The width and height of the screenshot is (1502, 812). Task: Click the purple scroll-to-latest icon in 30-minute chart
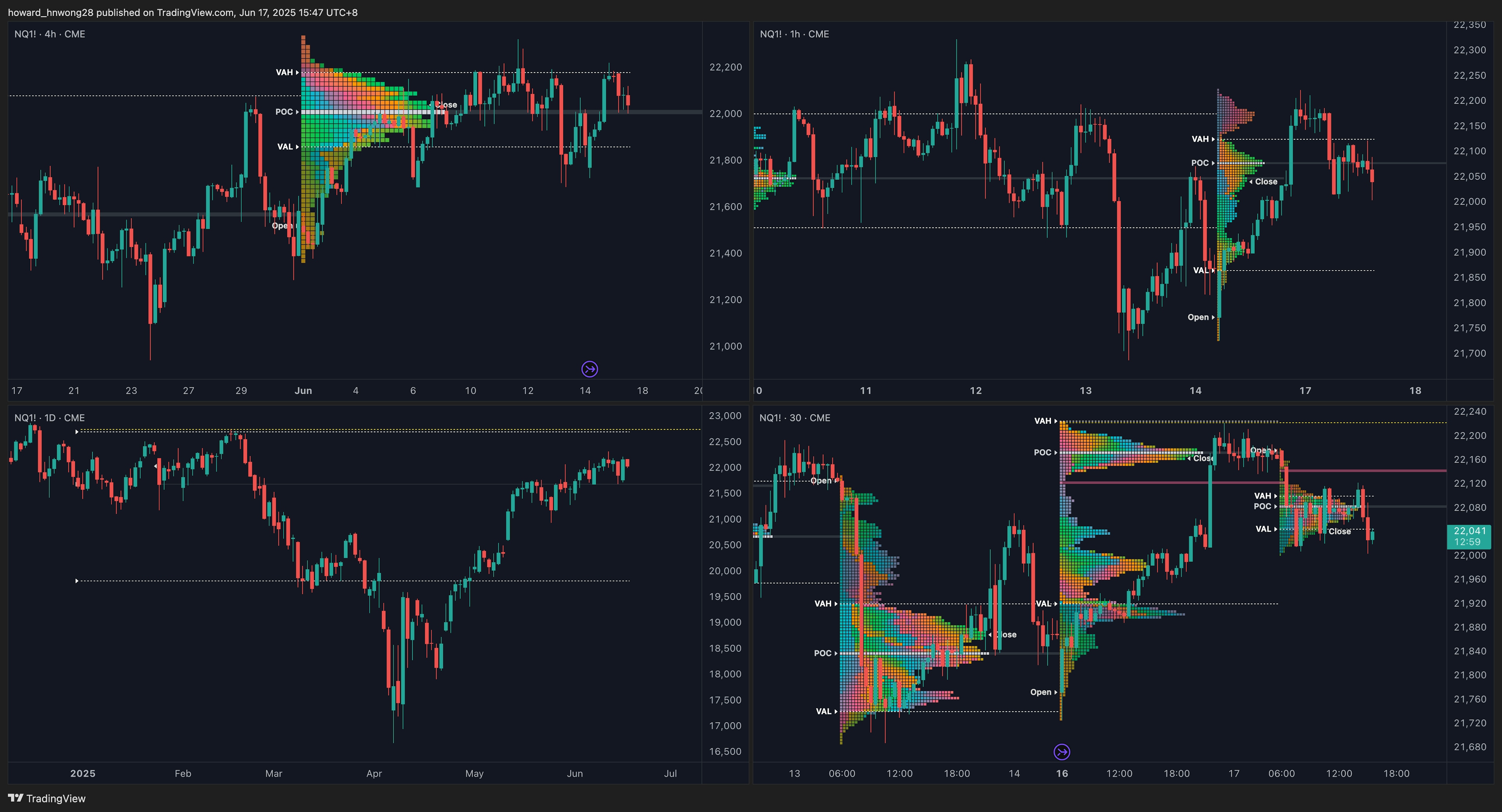point(1062,752)
